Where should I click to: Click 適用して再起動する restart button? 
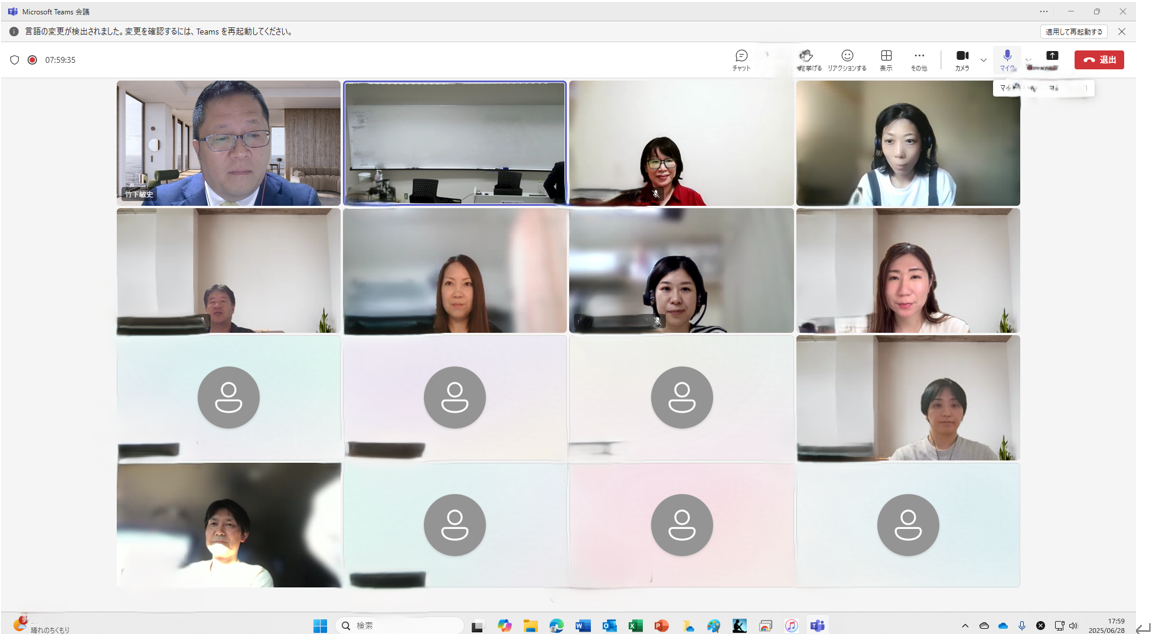pos(1074,32)
